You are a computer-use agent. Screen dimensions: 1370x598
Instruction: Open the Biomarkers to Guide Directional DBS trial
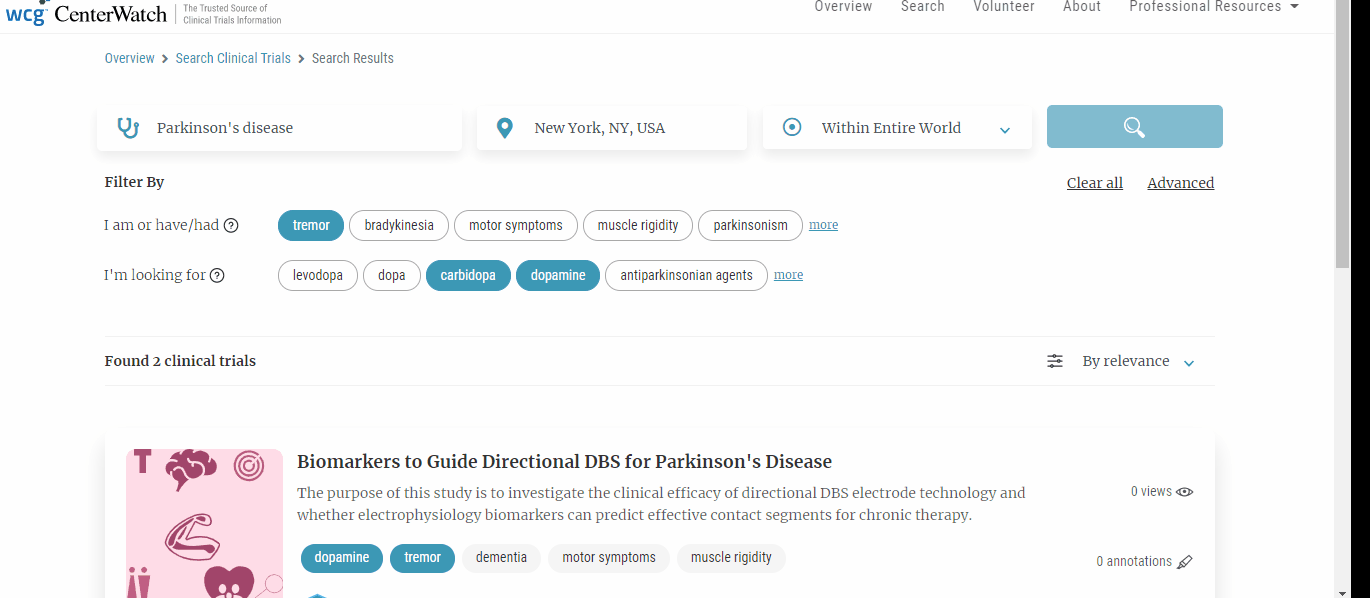click(x=564, y=461)
